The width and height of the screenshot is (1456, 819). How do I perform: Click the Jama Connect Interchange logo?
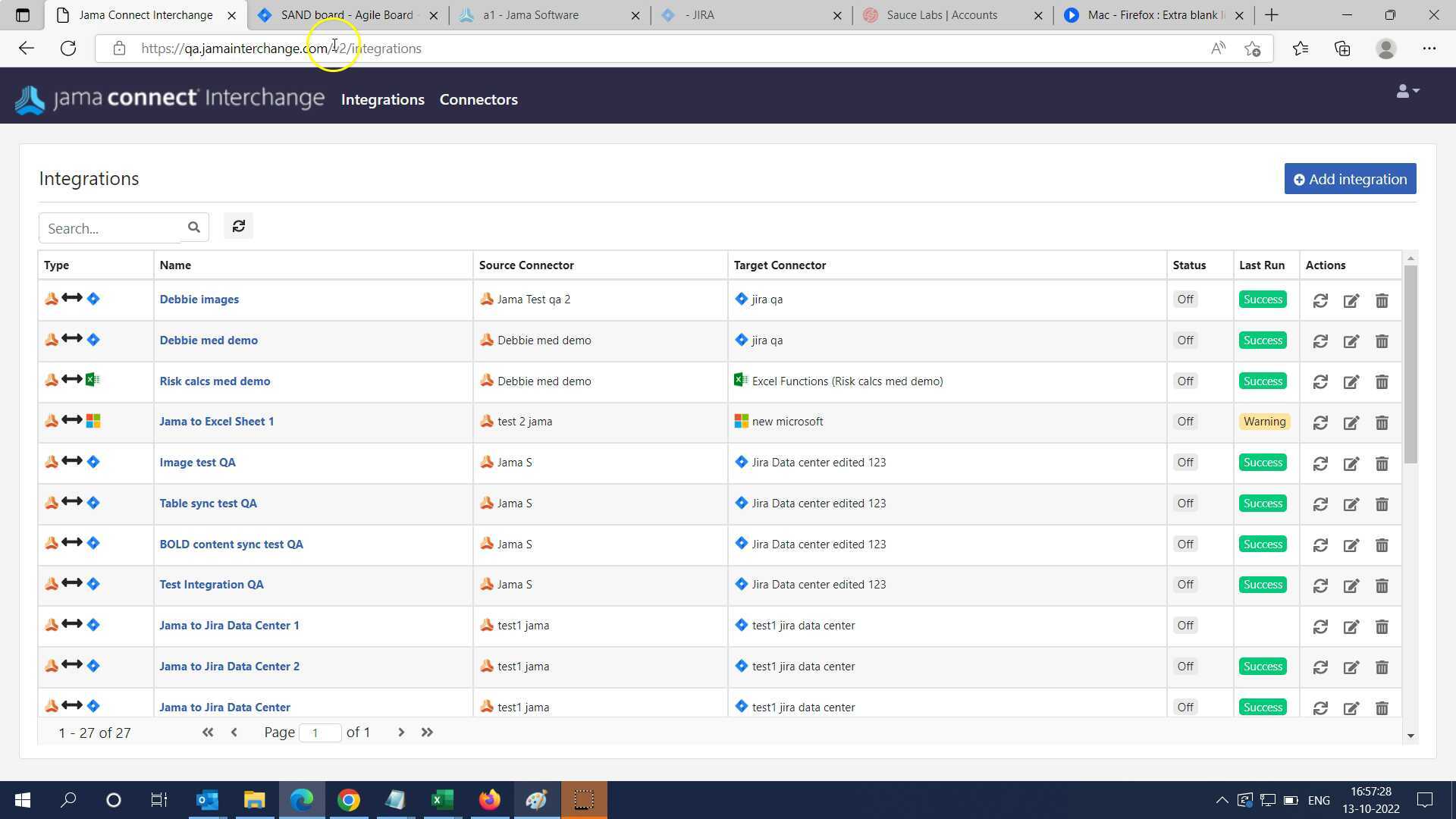[170, 99]
